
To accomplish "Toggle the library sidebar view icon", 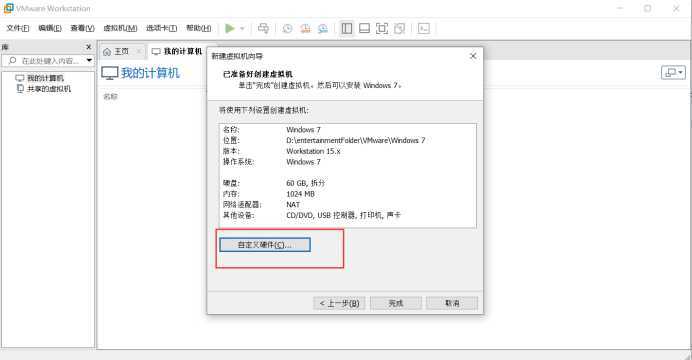I will 347,29.
